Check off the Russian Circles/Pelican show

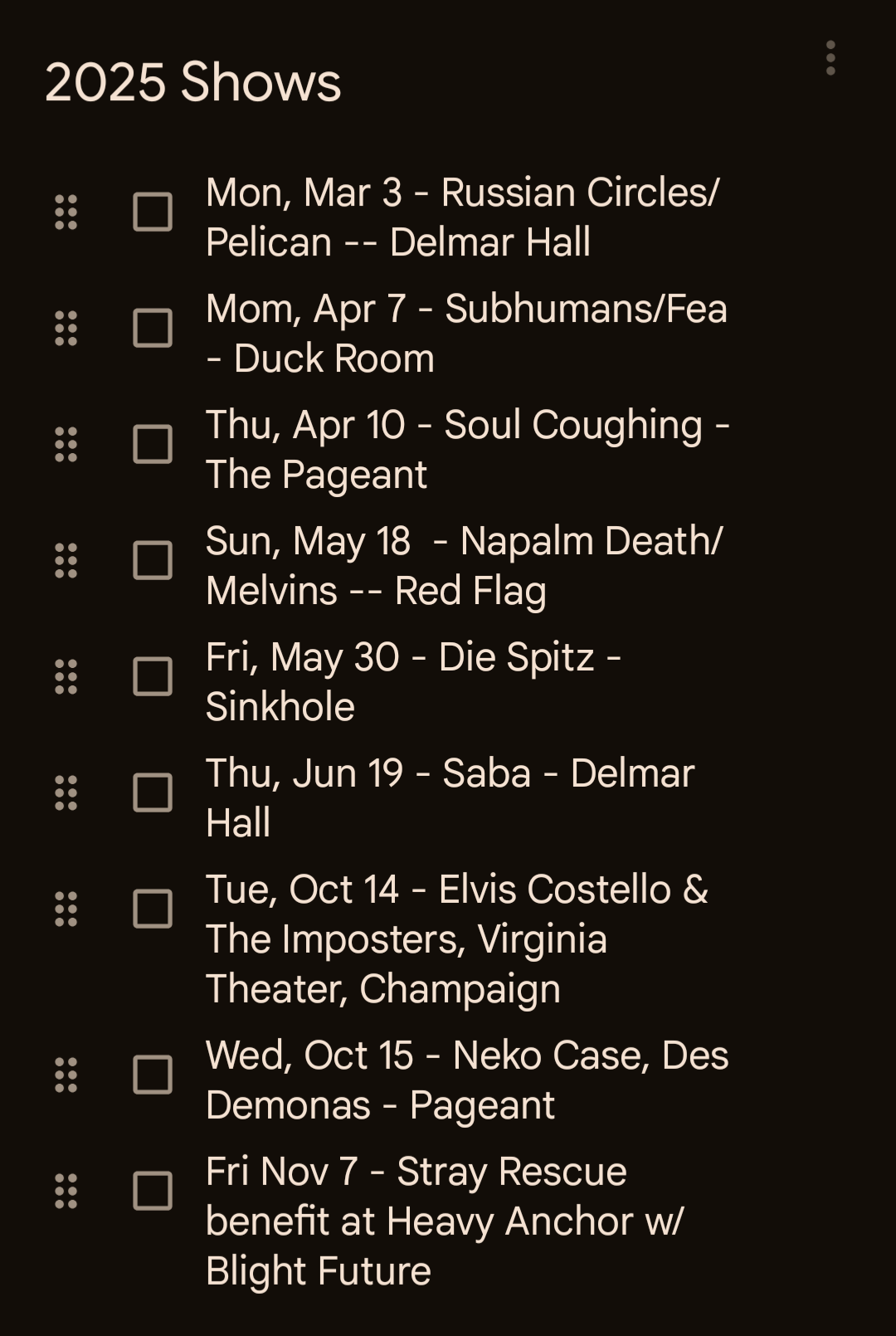pos(153,212)
